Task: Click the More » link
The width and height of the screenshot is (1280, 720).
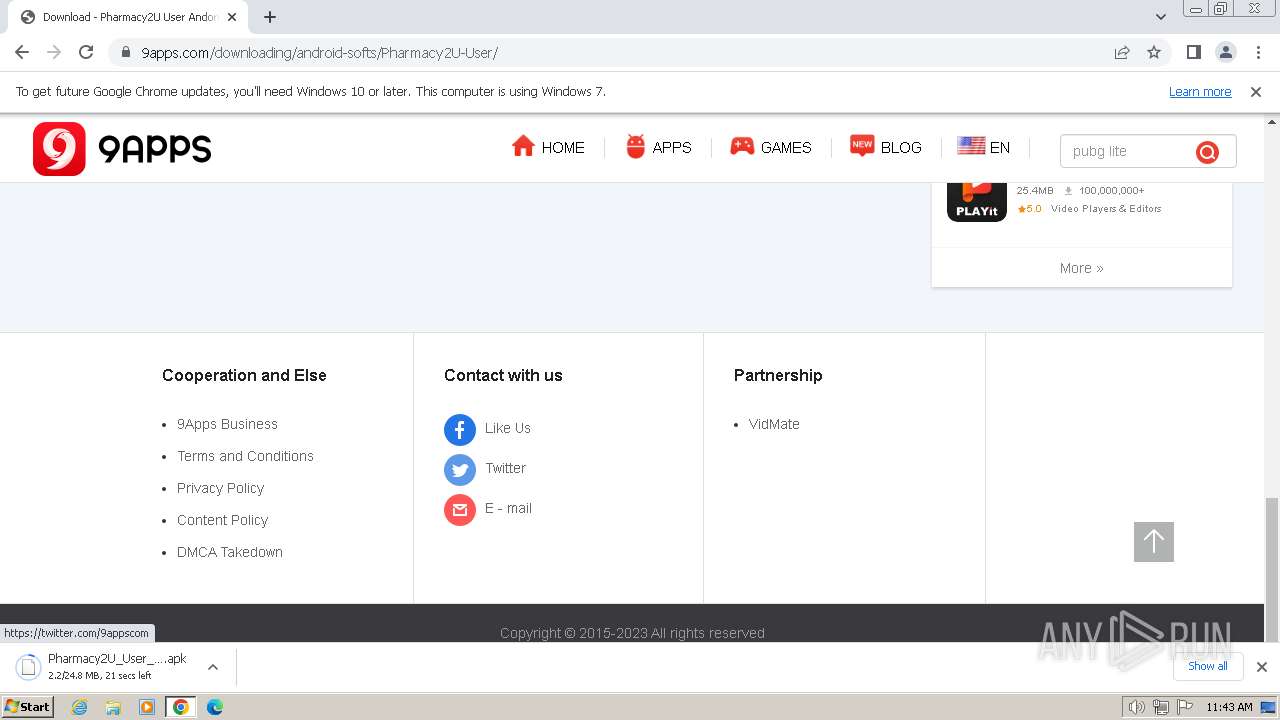Action: tap(1081, 268)
